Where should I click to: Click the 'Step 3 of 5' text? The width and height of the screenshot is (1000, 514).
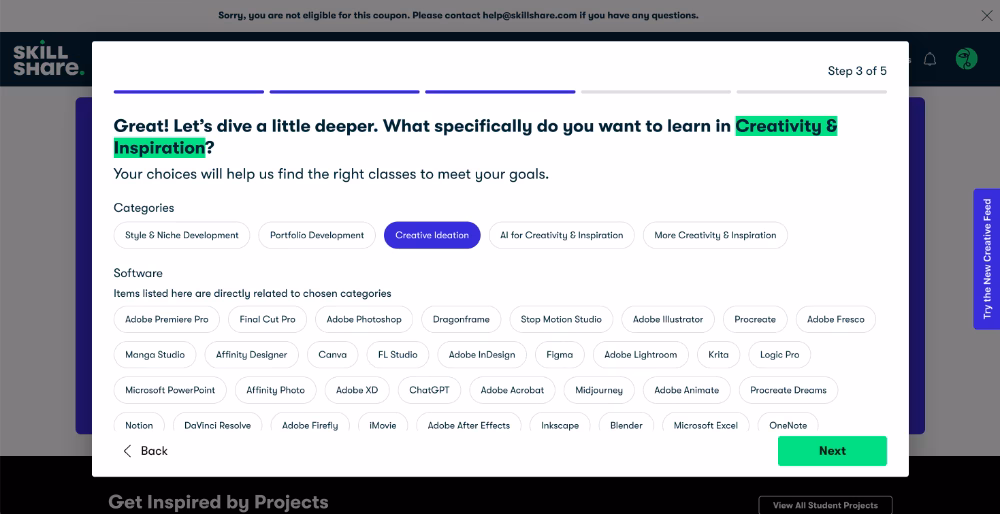point(857,71)
